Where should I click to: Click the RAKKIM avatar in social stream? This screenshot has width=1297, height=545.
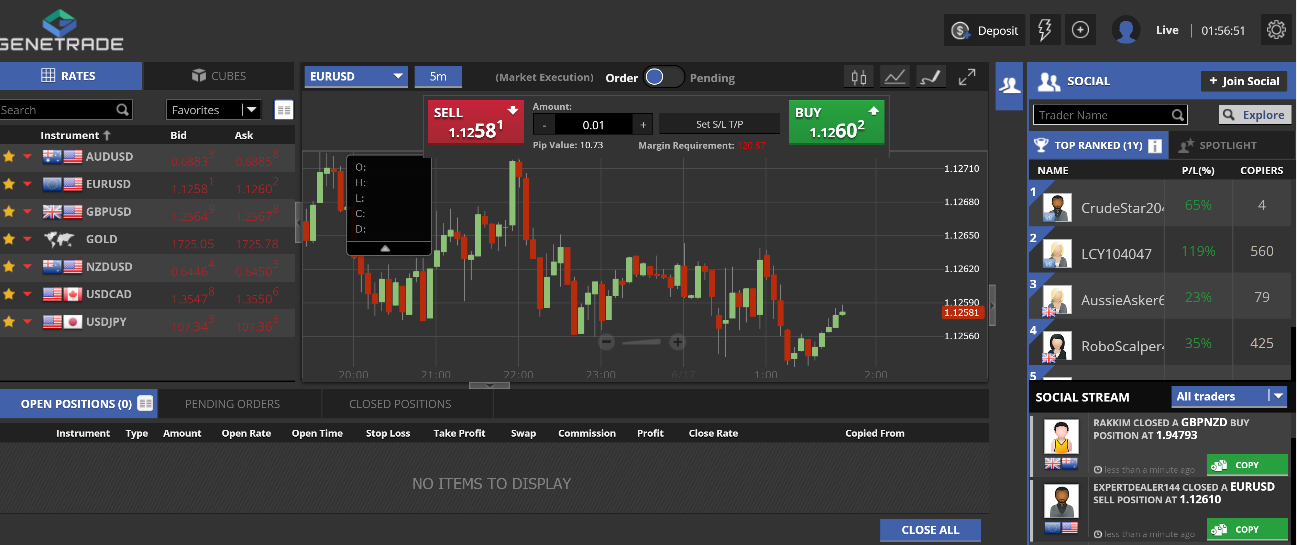1060,437
